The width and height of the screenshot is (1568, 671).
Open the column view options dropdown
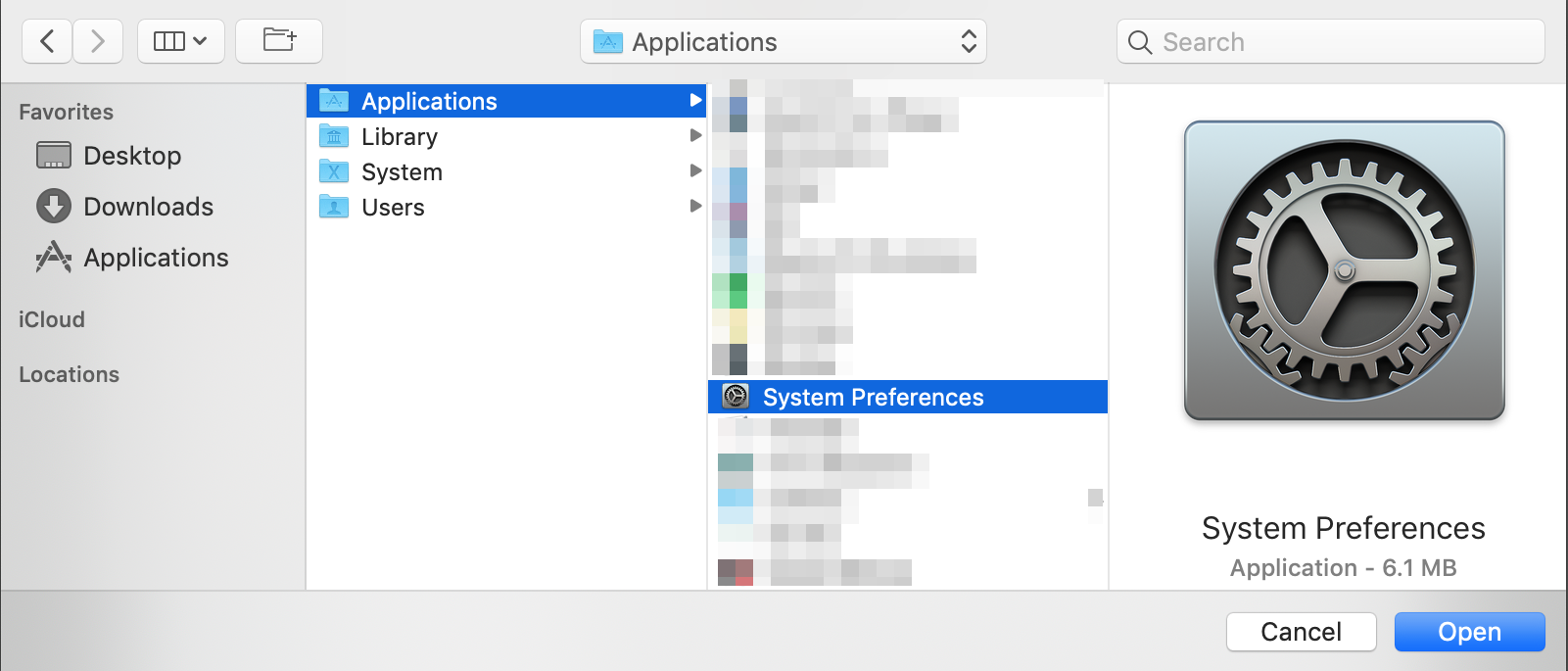click(181, 41)
